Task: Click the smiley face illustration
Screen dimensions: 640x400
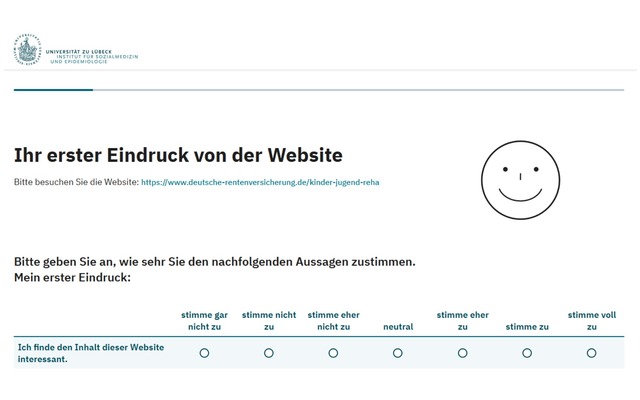Action: 520,180
